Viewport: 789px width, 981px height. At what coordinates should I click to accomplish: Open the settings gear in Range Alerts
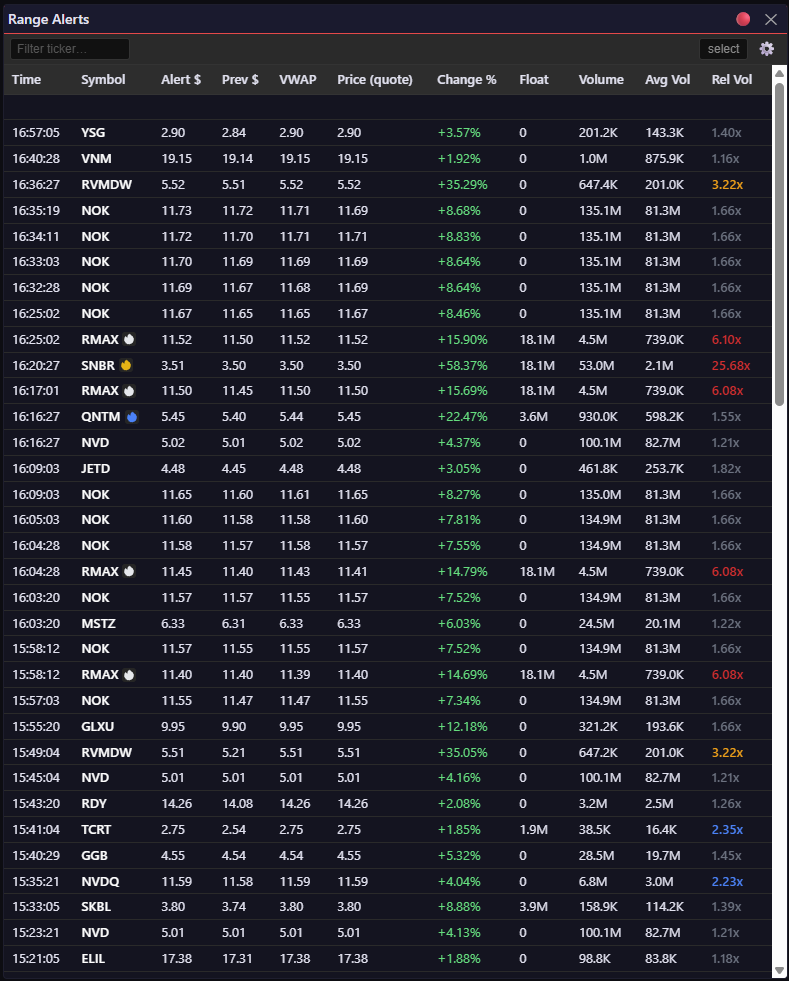(x=767, y=49)
